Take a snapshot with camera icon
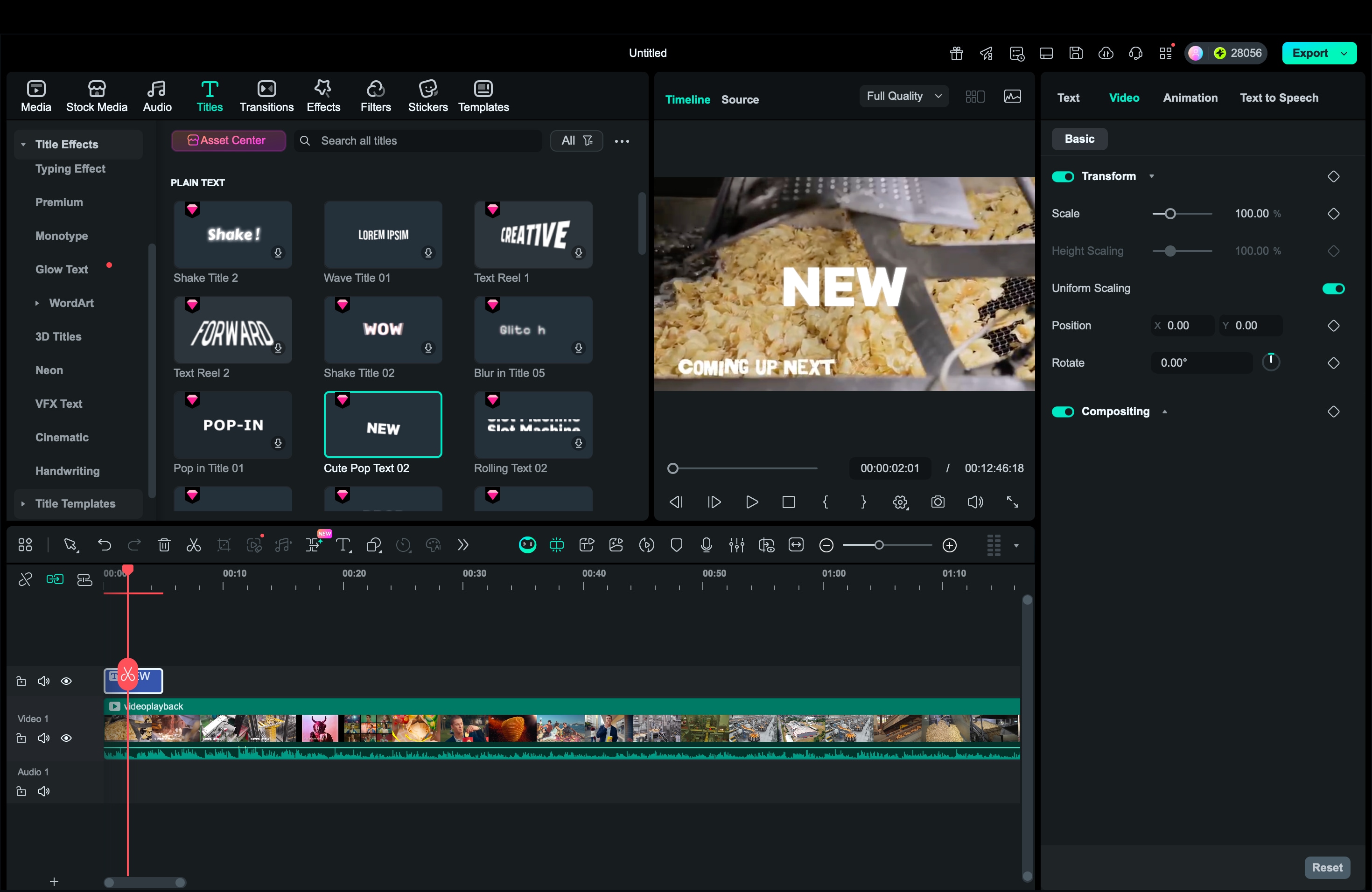This screenshot has width=1372, height=892. click(938, 502)
